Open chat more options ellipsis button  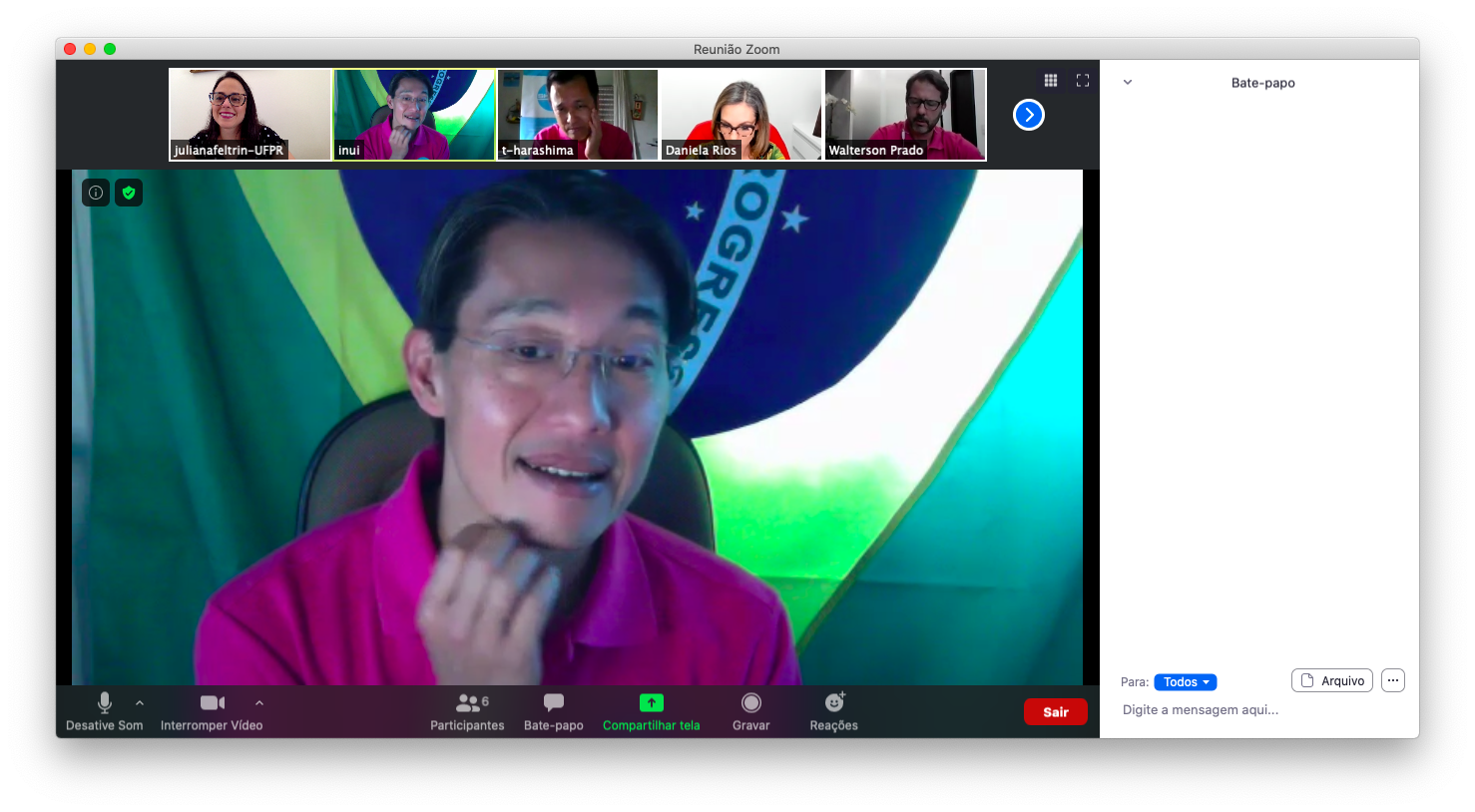pyautogui.click(x=1393, y=680)
